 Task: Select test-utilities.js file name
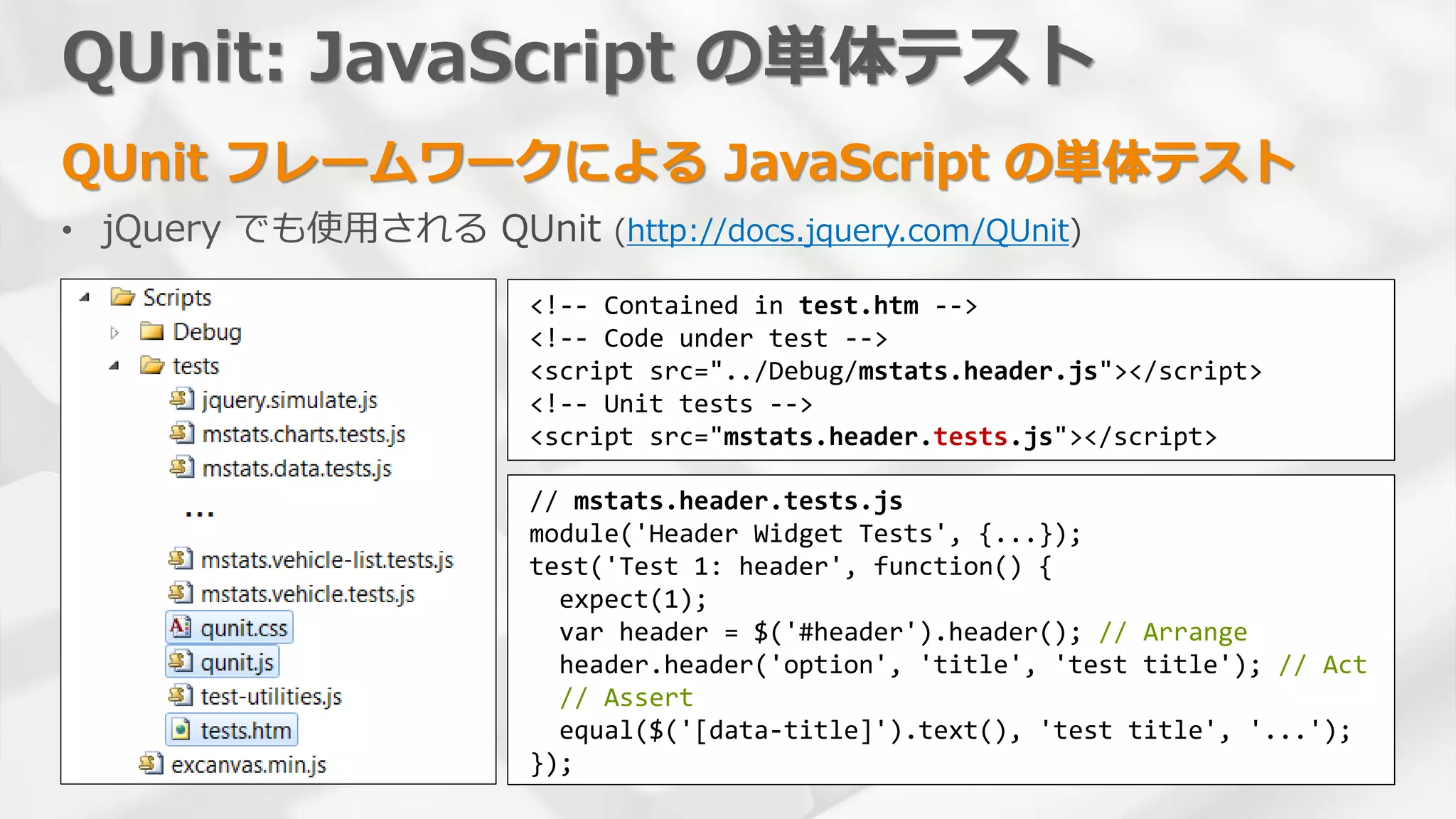[x=271, y=697]
